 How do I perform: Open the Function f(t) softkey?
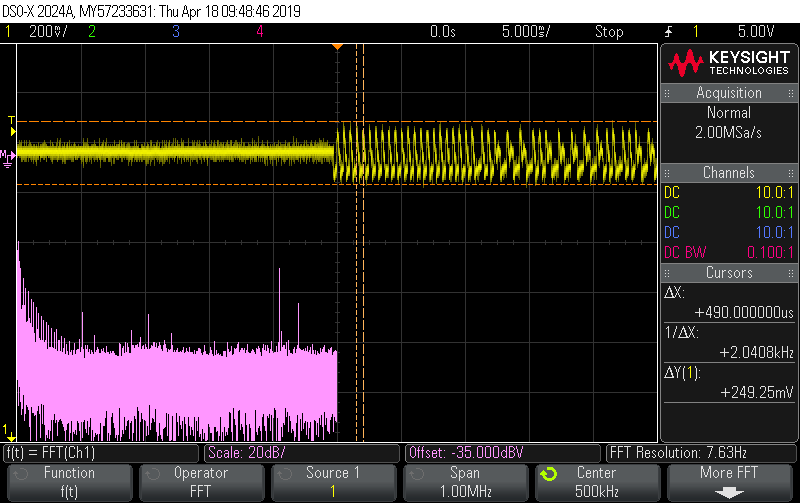click(x=69, y=482)
